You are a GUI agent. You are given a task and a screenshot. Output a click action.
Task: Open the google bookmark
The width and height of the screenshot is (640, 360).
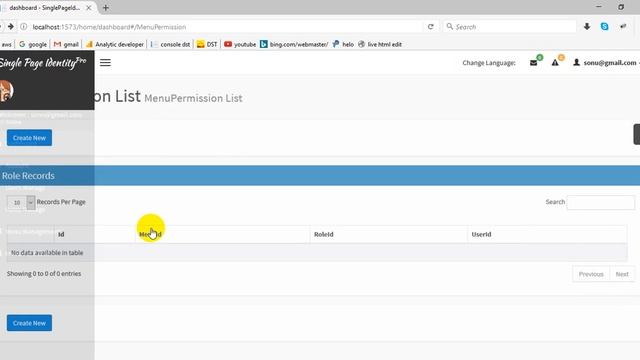coord(33,44)
